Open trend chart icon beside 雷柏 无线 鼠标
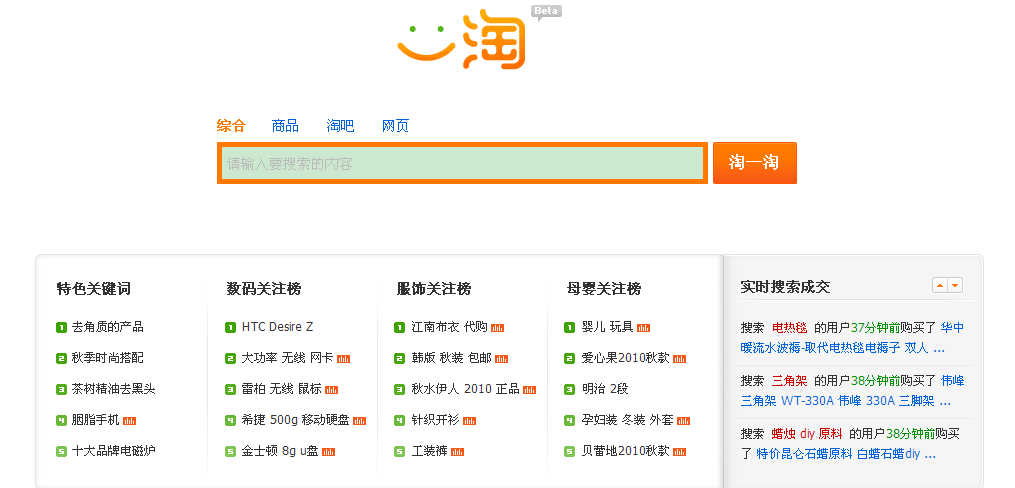The height and width of the screenshot is (488, 1015). 331,390
